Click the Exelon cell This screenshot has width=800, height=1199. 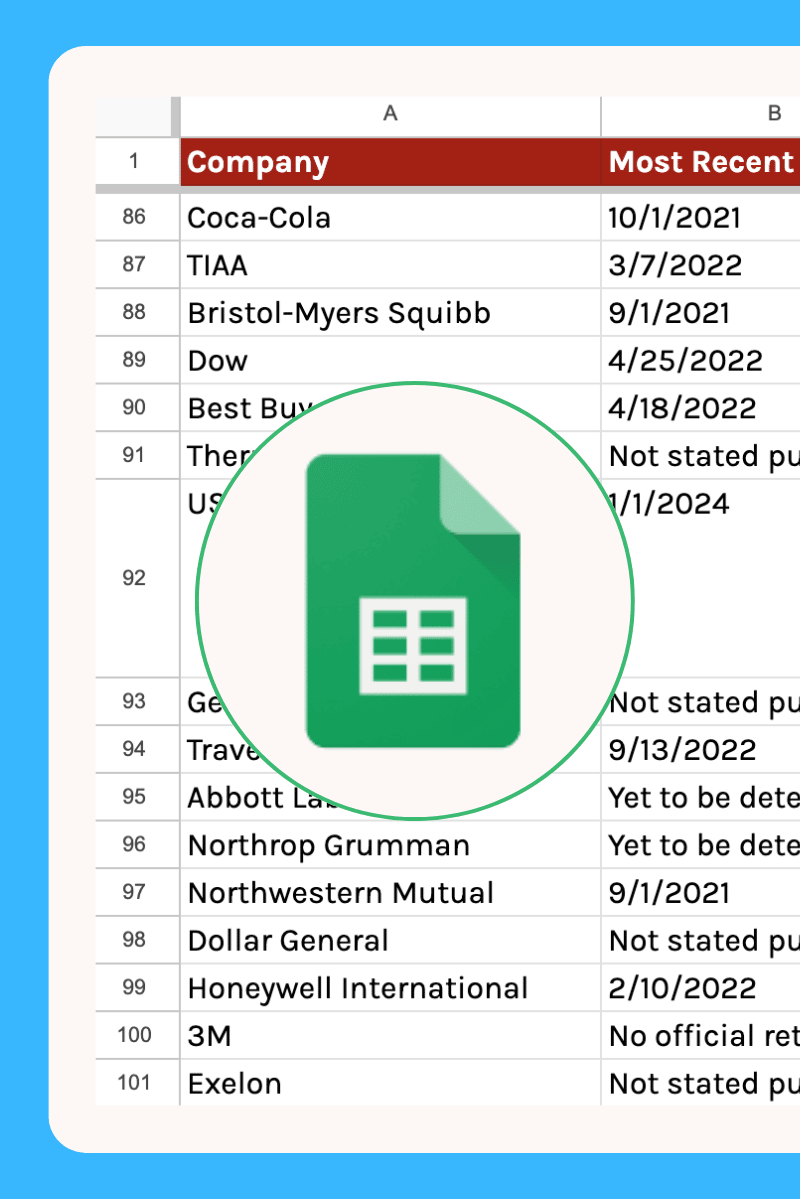tap(390, 1083)
